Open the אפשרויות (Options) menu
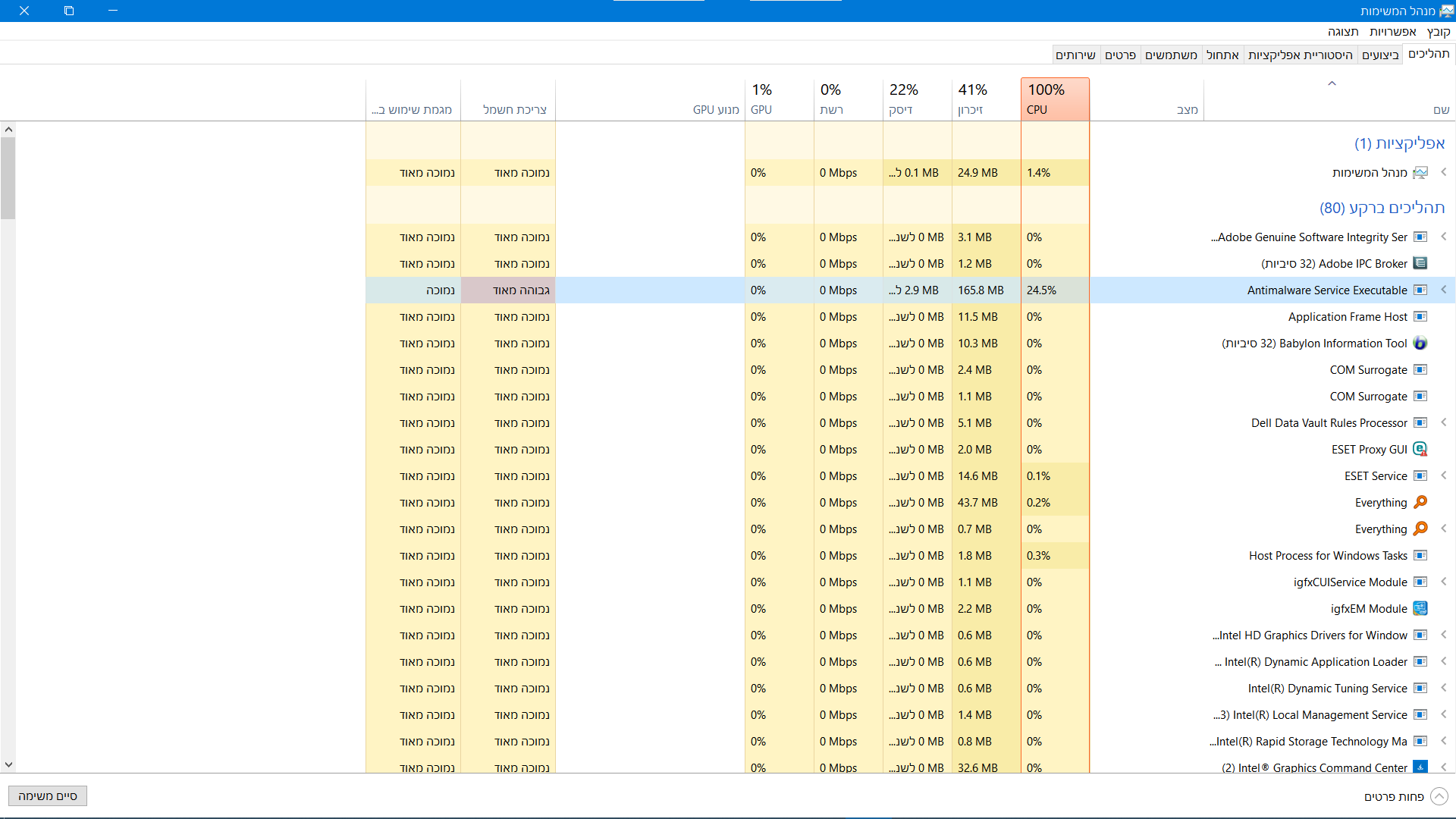This screenshot has height=819, width=1456. click(x=1392, y=32)
